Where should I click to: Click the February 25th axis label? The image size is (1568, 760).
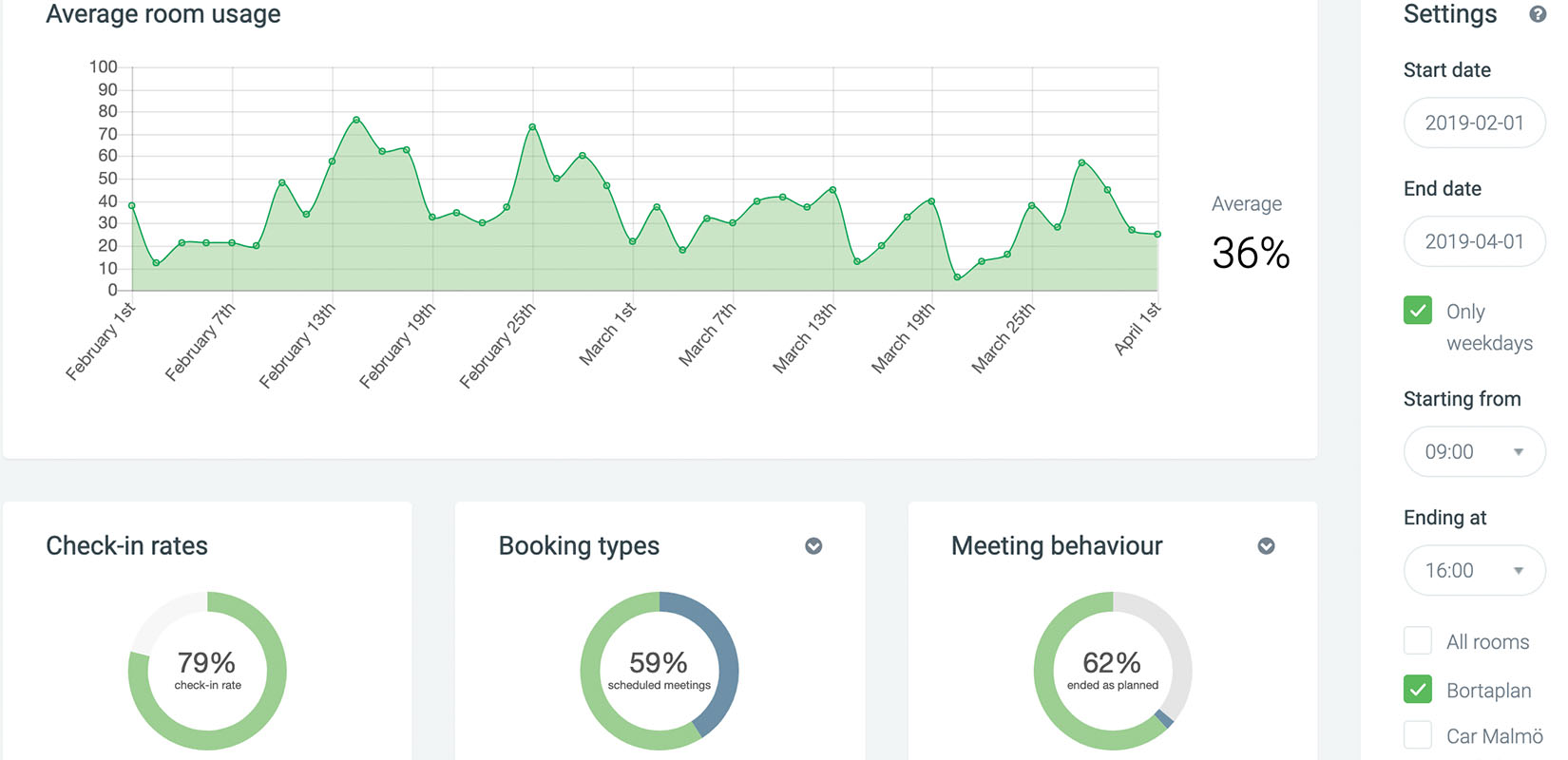[498, 346]
